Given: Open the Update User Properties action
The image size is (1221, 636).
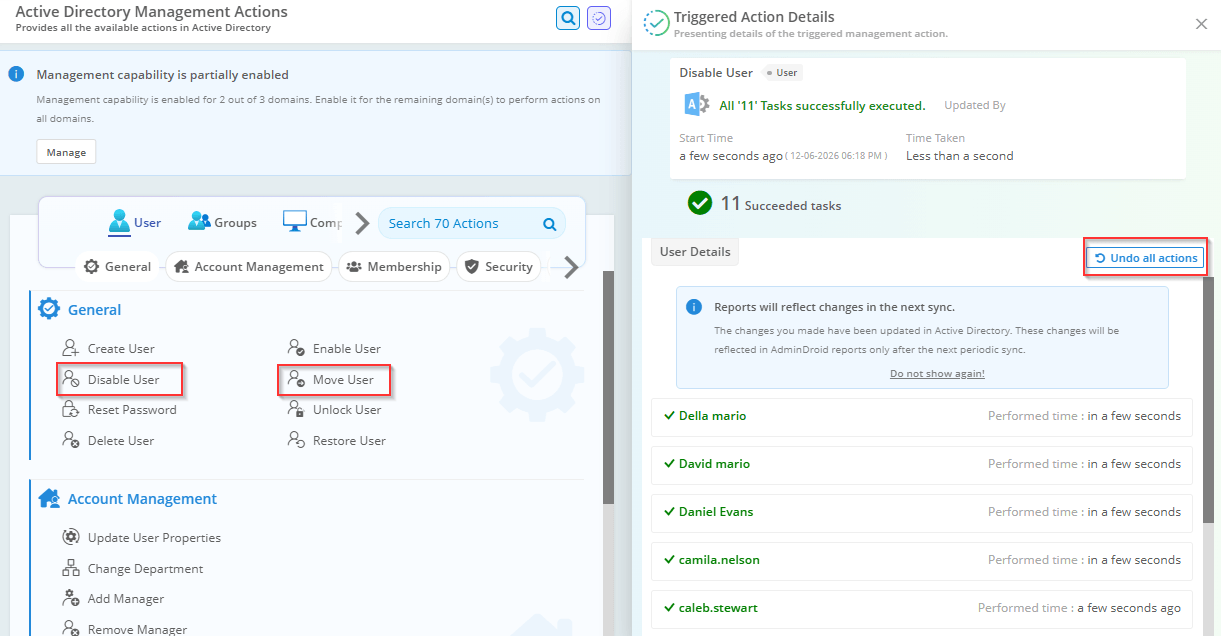Looking at the screenshot, I should point(154,538).
